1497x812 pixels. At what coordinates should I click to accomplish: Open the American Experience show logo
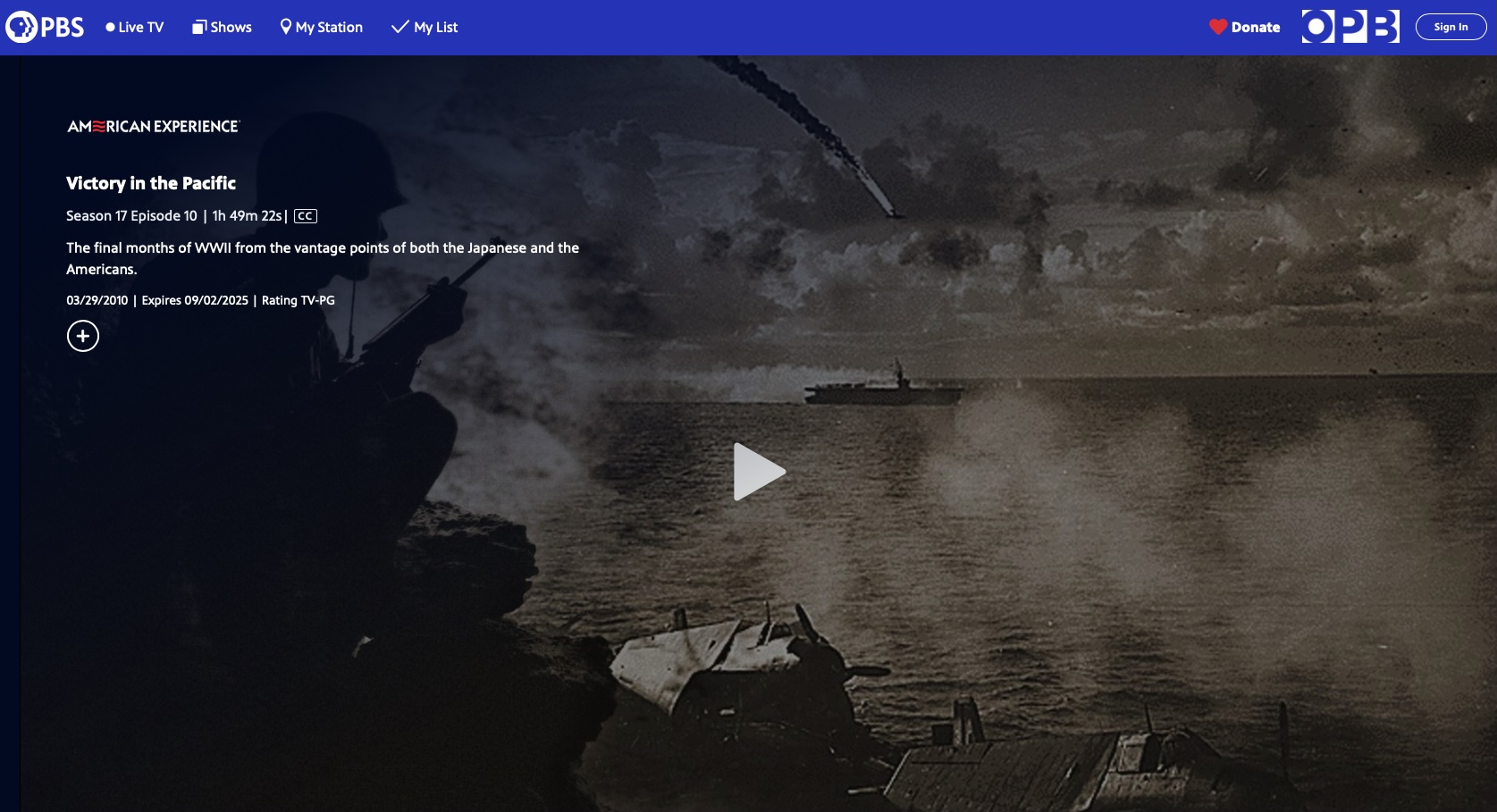154,127
